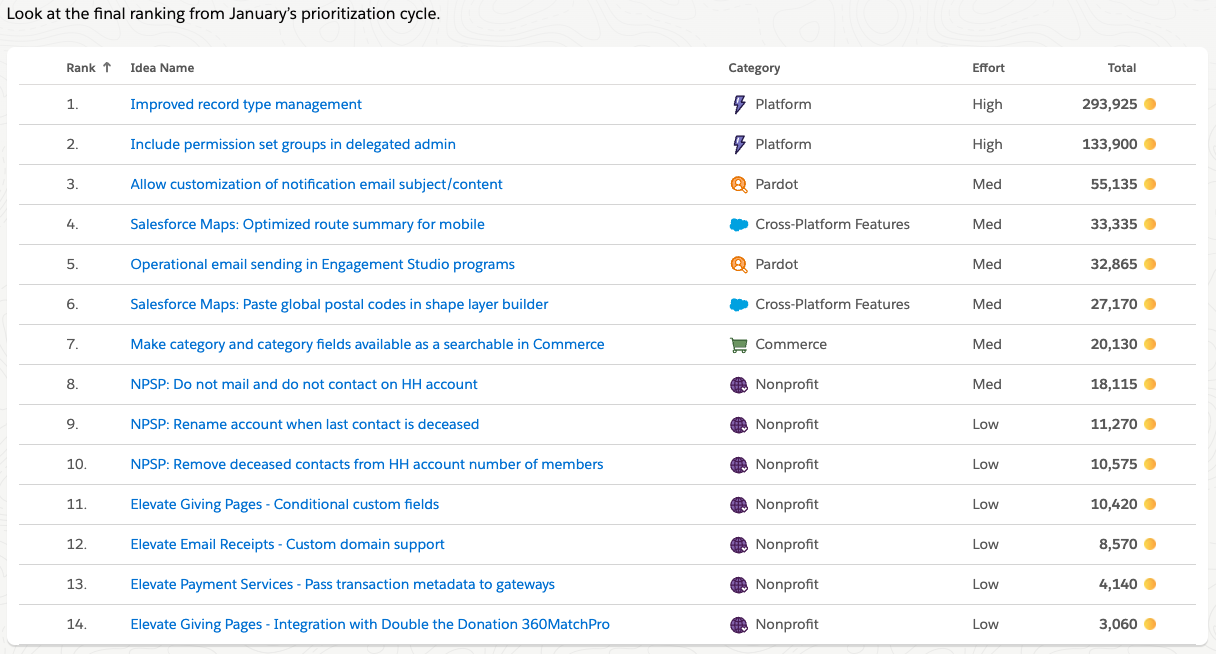Toggle the sort arrow on the Rank column
Image resolution: width=1216 pixels, height=654 pixels.
[107, 68]
